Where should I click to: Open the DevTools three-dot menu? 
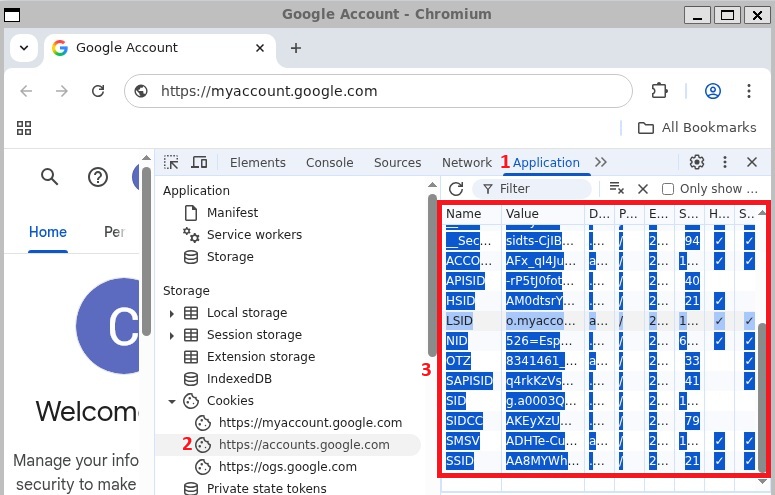click(725, 162)
